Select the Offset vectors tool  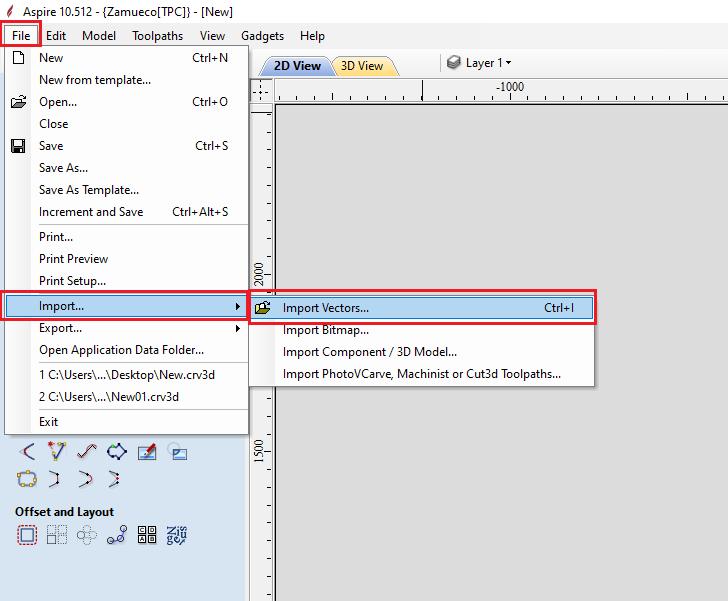click(x=27, y=535)
